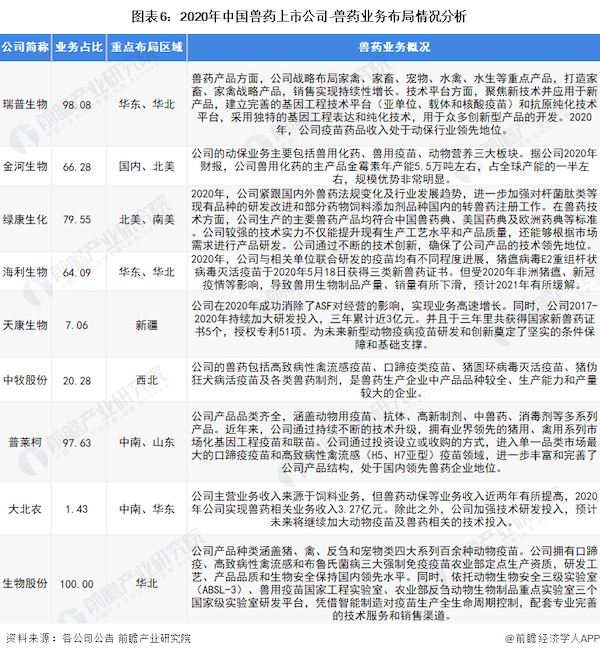Screen dimensions: 600x655
Task: Click the 海利生物 description about 猪瘟病毒E2
Action: (394, 272)
